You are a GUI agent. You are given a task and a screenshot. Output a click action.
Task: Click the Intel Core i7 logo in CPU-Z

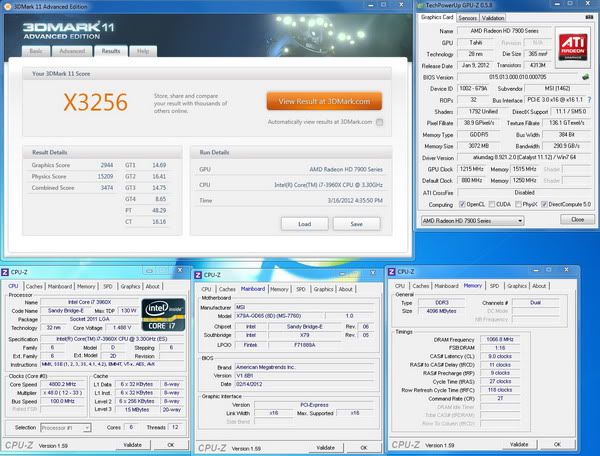(x=163, y=314)
